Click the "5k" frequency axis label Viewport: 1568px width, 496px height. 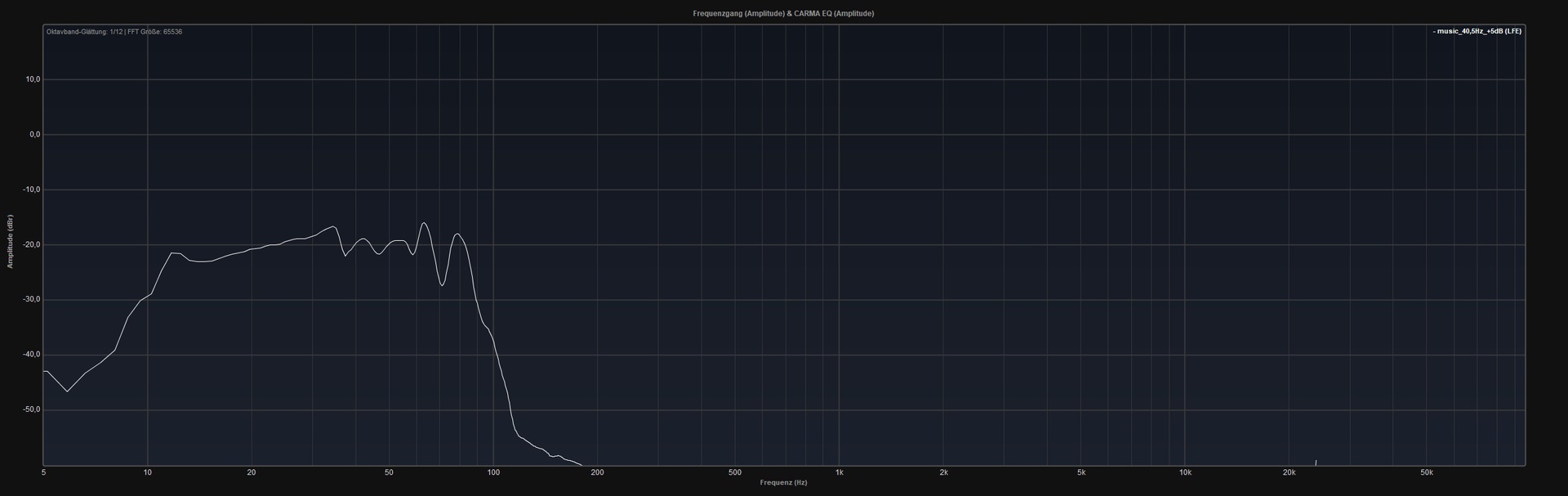tap(1080, 473)
